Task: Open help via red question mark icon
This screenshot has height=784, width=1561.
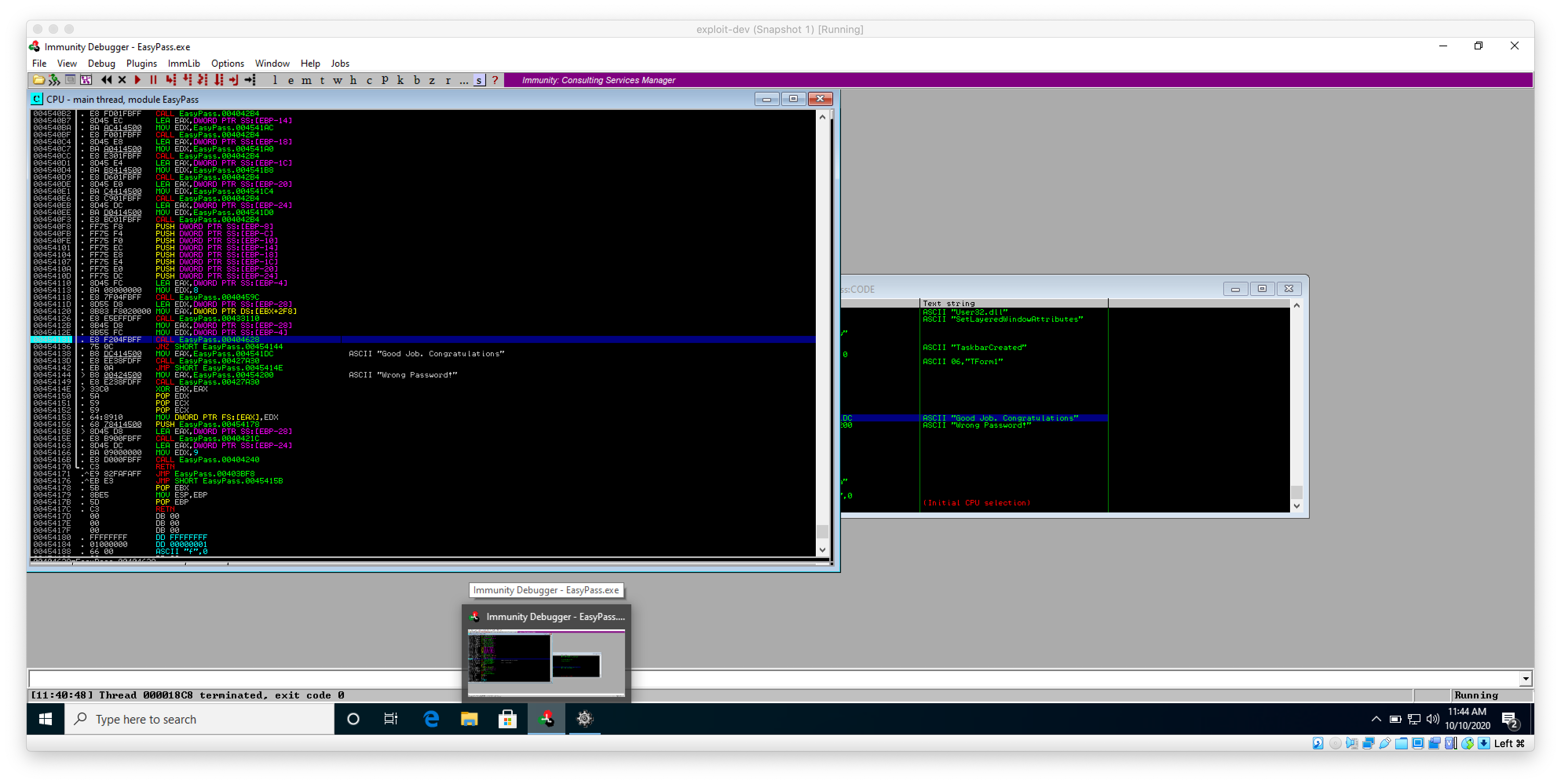Action: tap(495, 80)
